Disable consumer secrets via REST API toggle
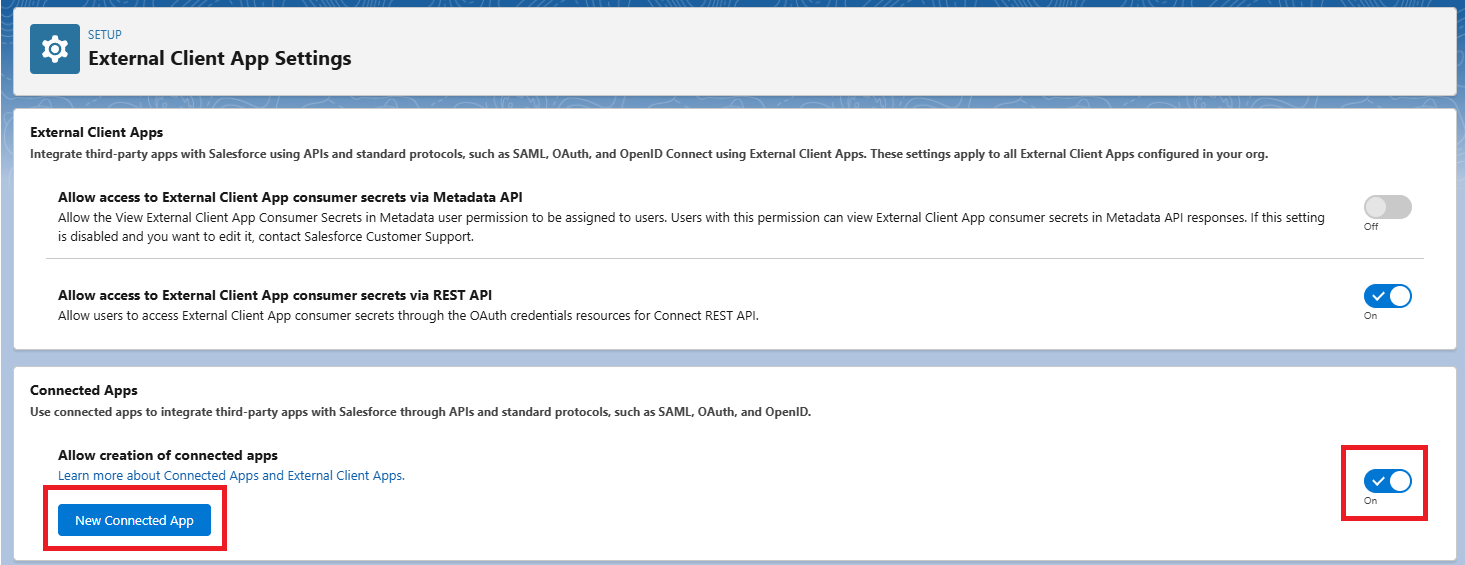This screenshot has height=565, width=1465. tap(1387, 296)
